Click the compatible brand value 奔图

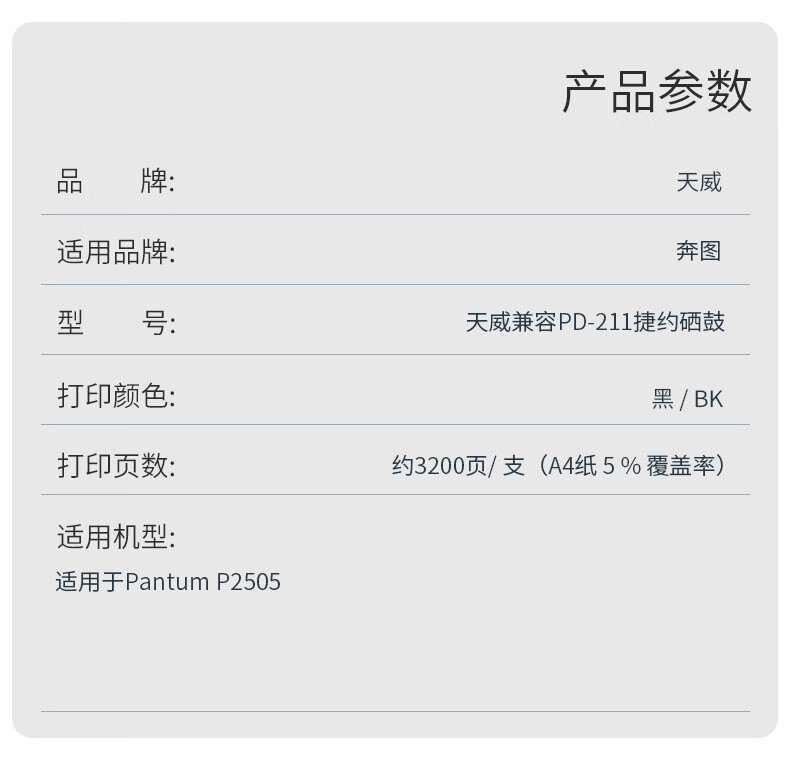pyautogui.click(x=699, y=251)
